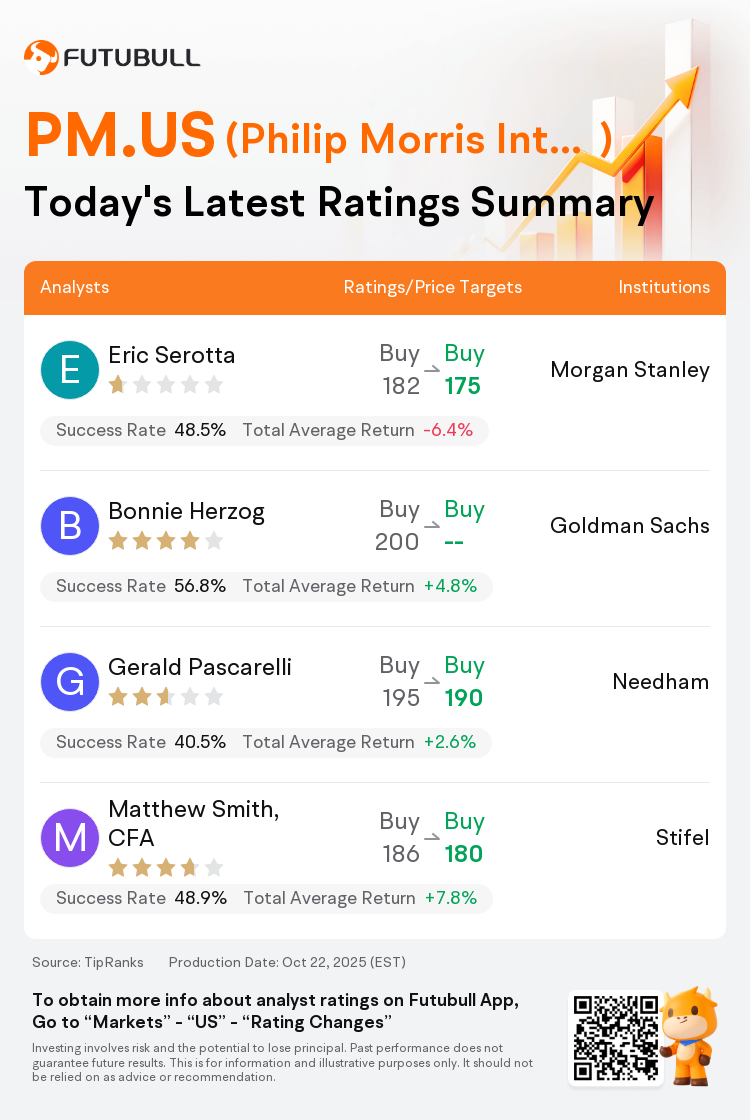Viewport: 750px width, 1120px height.
Task: Click the PM.US ticker title
Action: (x=121, y=136)
